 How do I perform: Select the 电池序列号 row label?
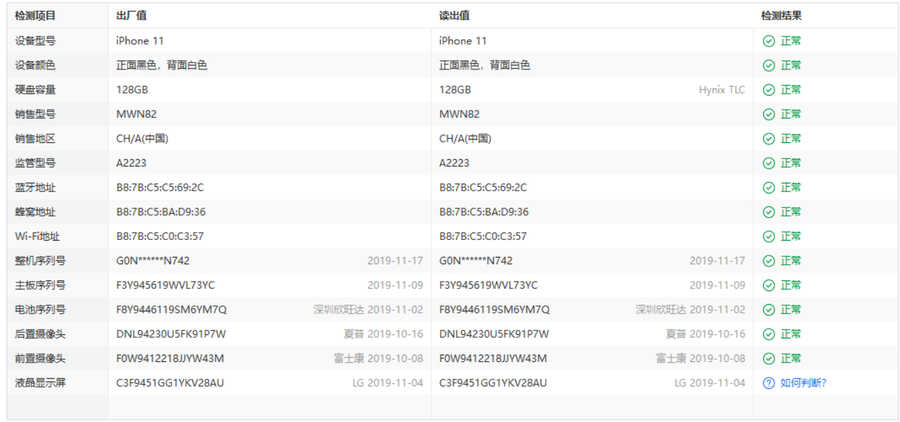coord(40,309)
